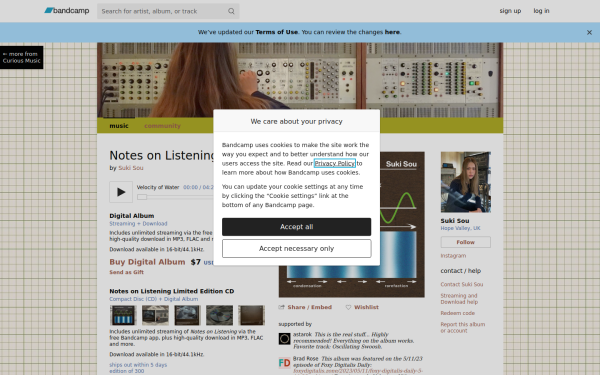Click the 'contact / help' heading
The image size is (600, 375).
tap(461, 271)
